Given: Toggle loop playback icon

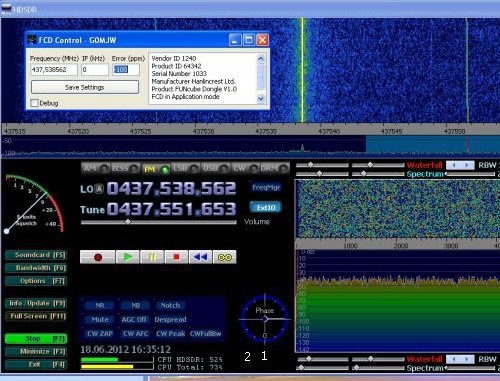Looking at the screenshot, I should 225,257.
